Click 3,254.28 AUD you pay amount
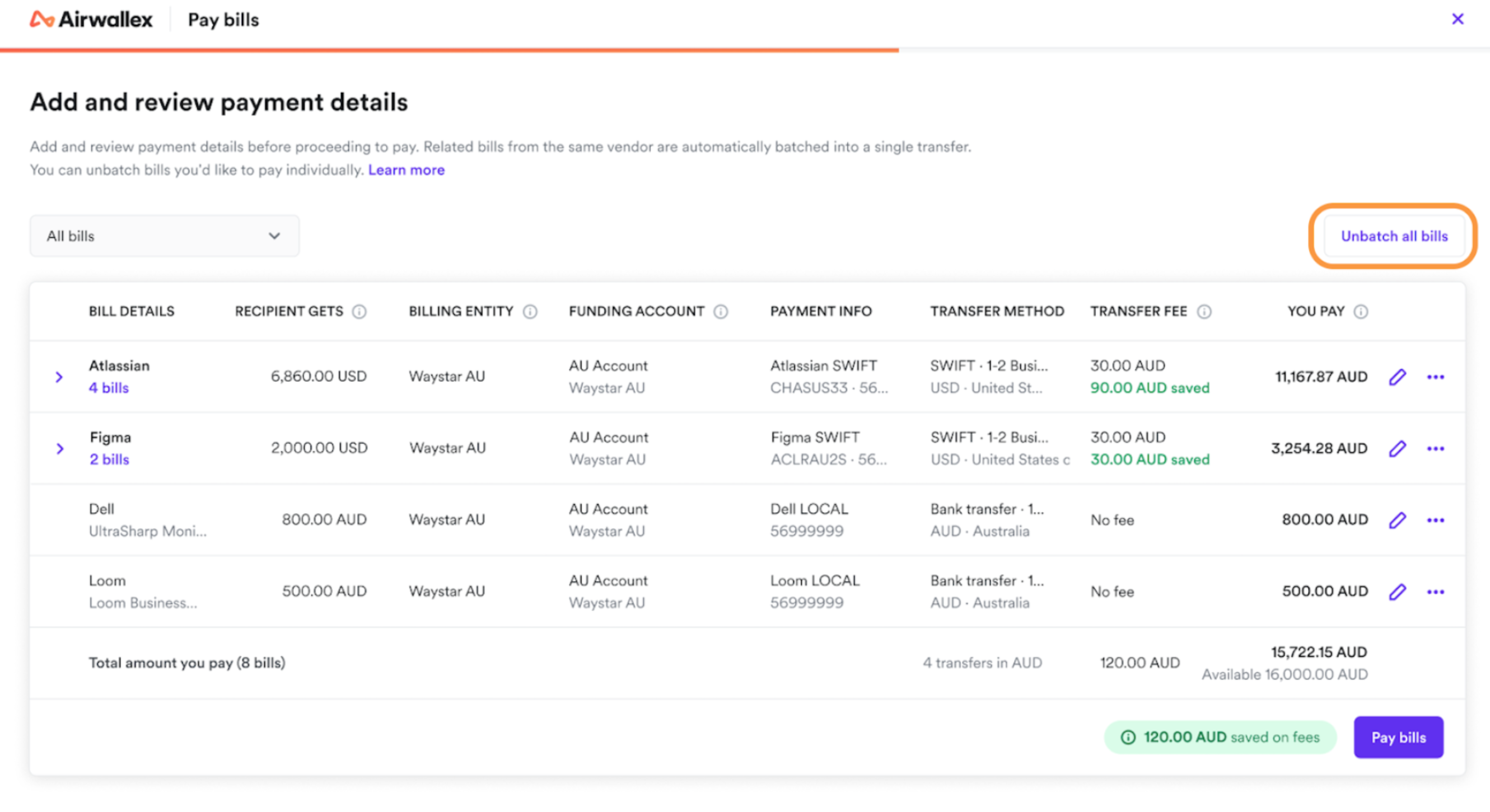This screenshot has width=1490, height=812. (x=1319, y=448)
